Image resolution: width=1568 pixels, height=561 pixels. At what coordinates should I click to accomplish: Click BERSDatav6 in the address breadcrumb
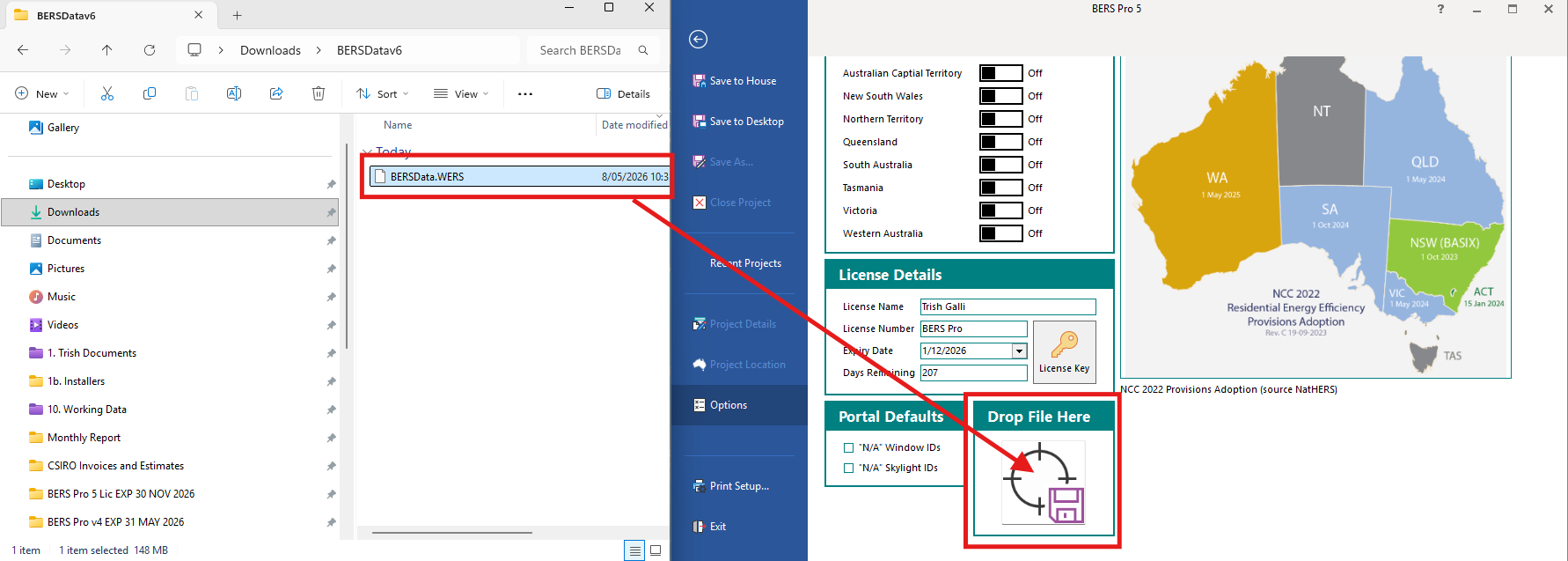click(370, 50)
